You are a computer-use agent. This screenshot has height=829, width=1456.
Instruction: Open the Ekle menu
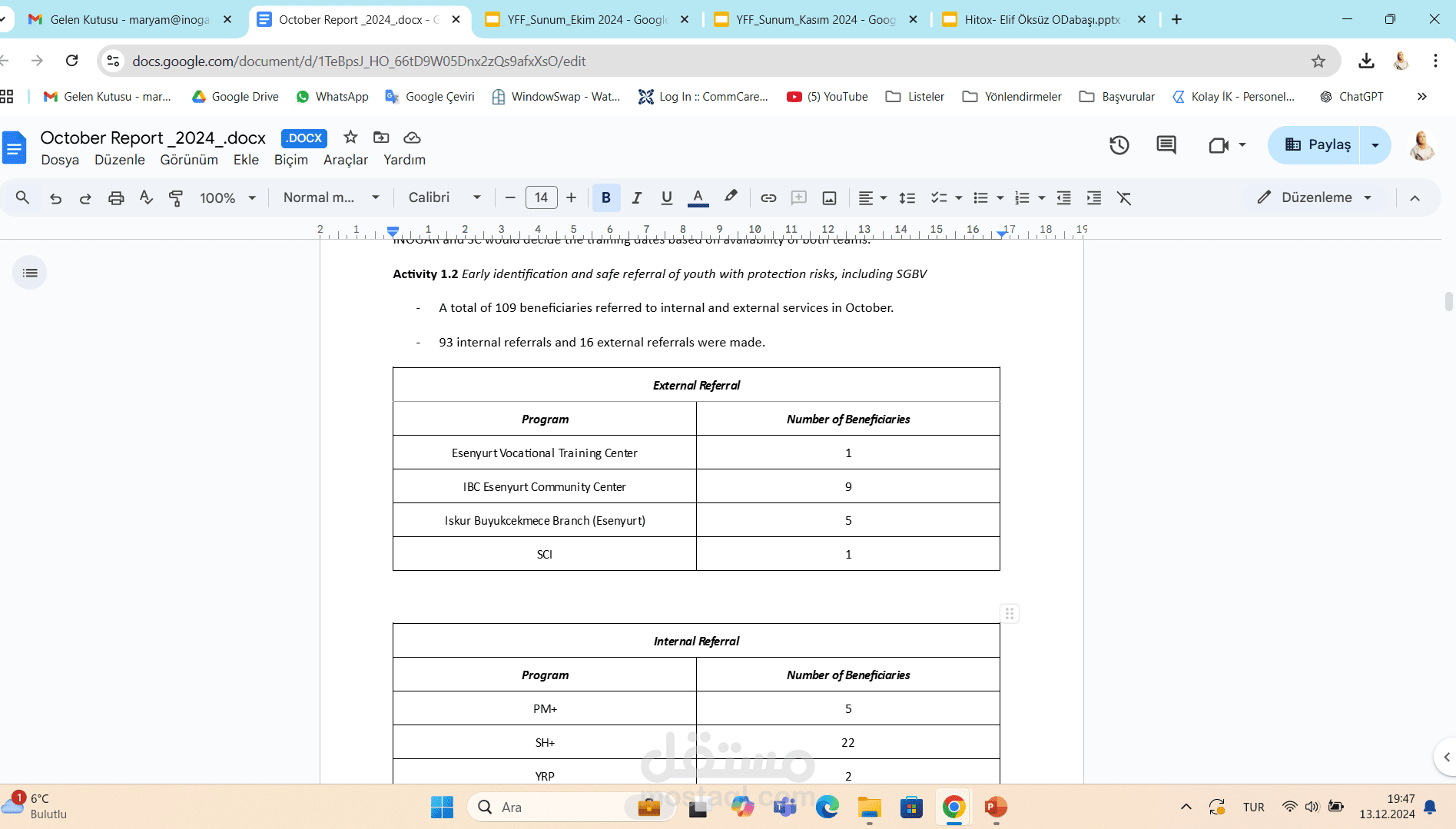click(x=246, y=160)
